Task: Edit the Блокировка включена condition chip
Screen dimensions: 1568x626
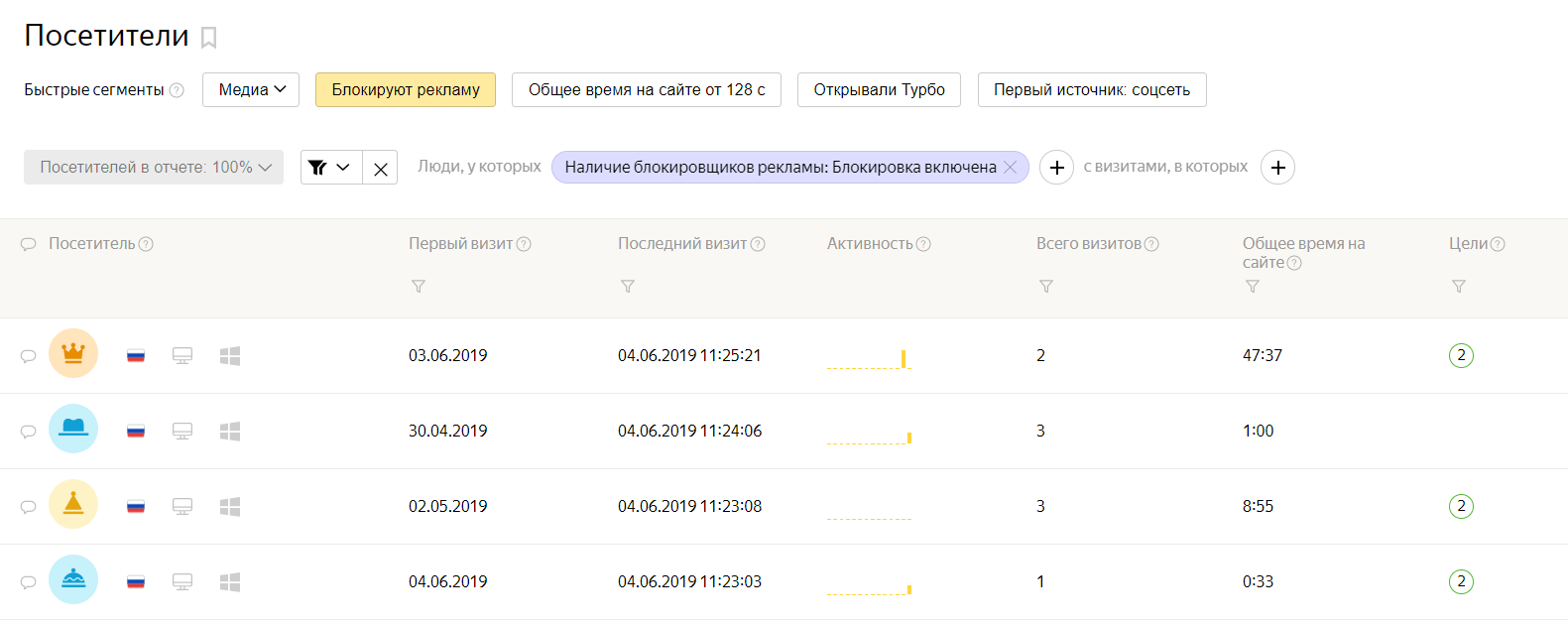Action: tap(781, 168)
